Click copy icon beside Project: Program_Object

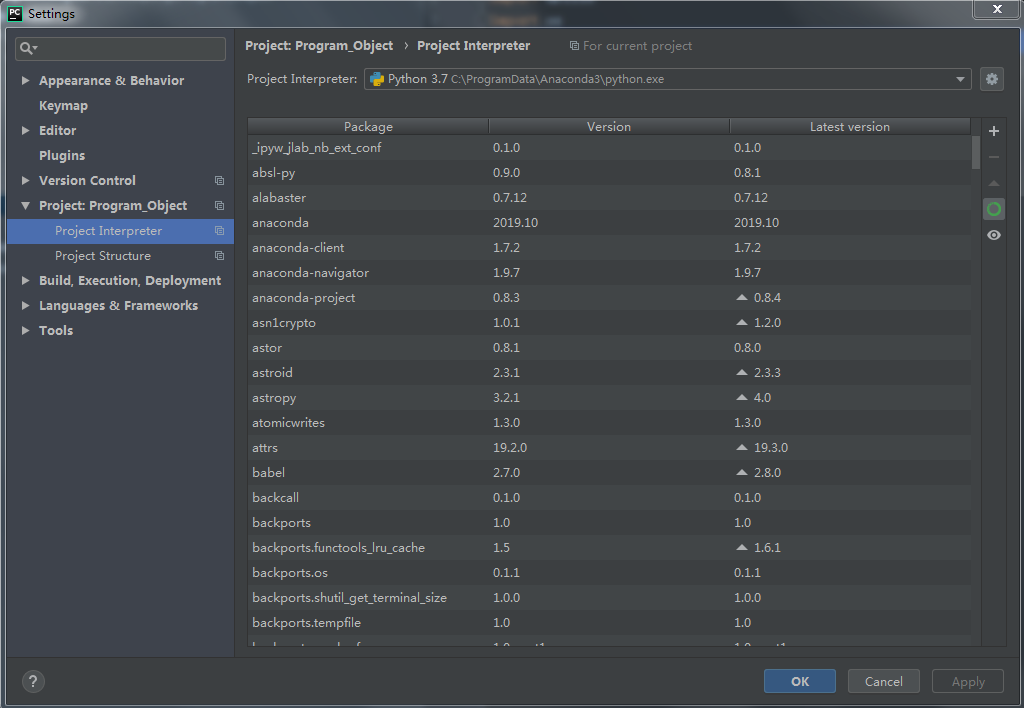[x=219, y=206]
